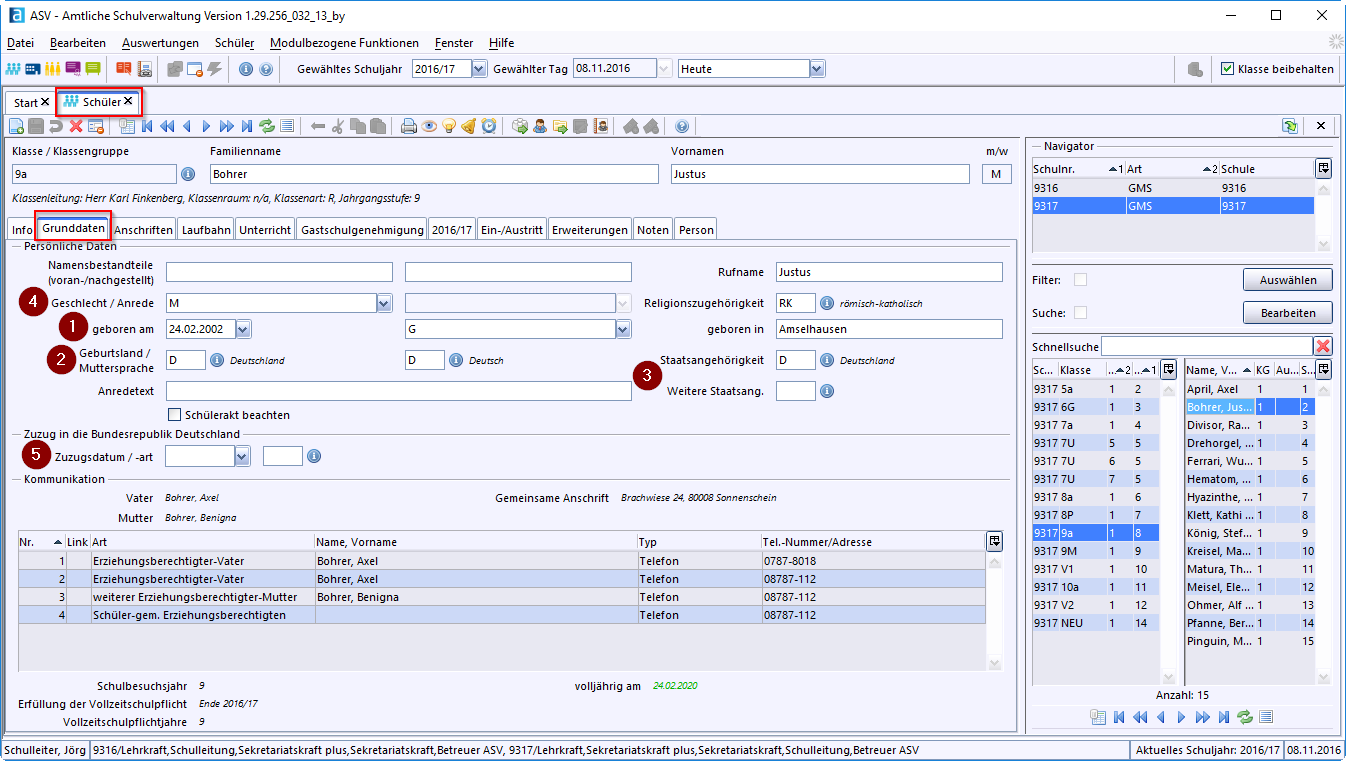Click info icon beside class field 9a
Viewport: 1346px width, 761px height.
[188, 175]
